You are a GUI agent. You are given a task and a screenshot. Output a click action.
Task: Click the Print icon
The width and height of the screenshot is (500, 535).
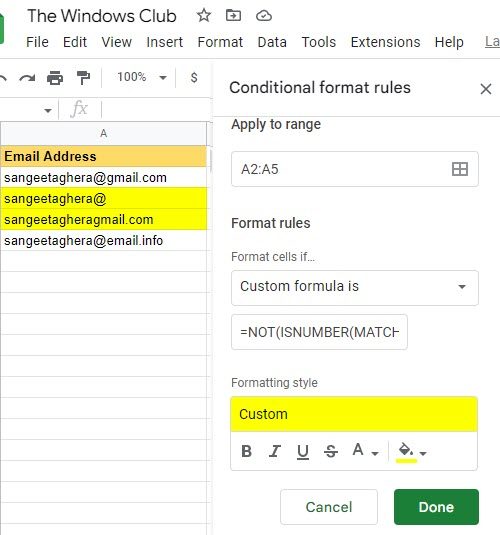tap(55, 78)
